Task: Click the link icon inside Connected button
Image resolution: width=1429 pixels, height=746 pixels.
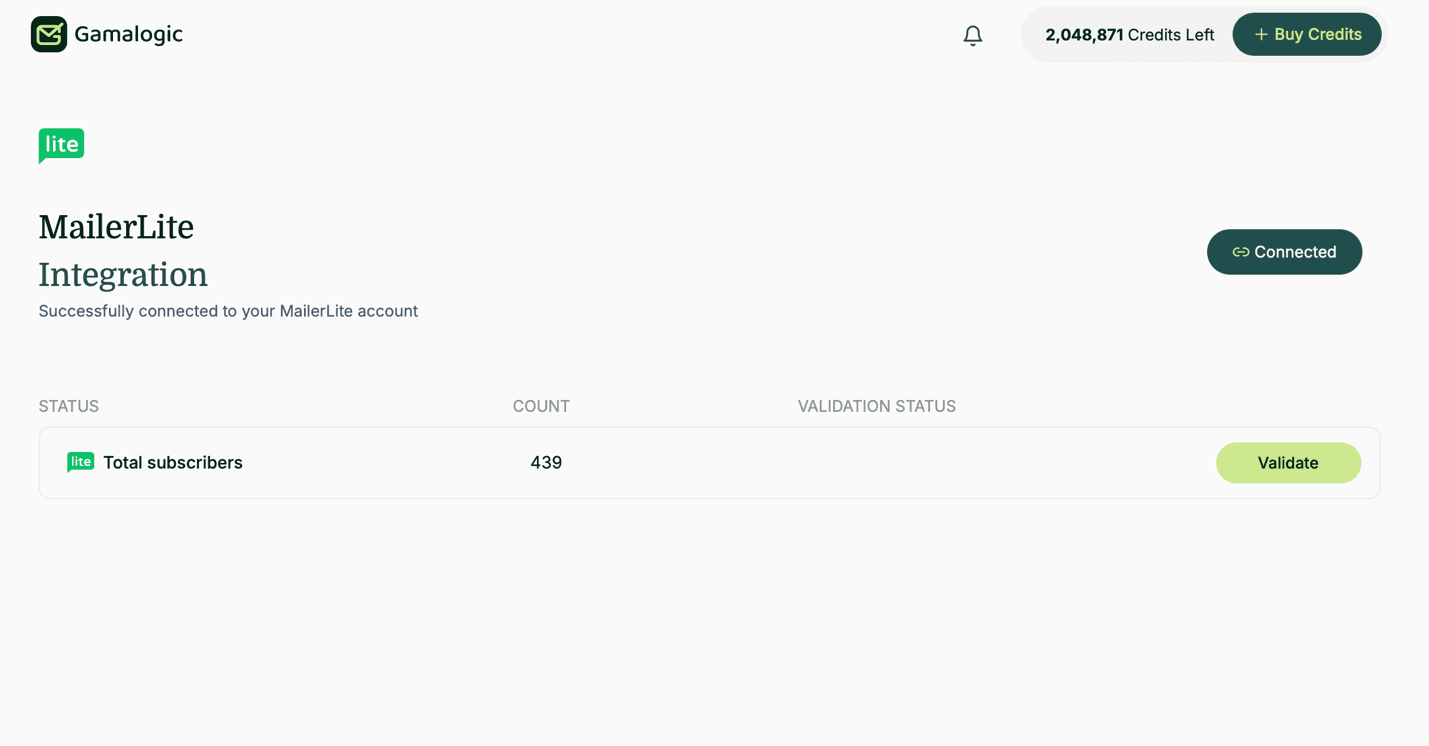Action: [x=1240, y=252]
